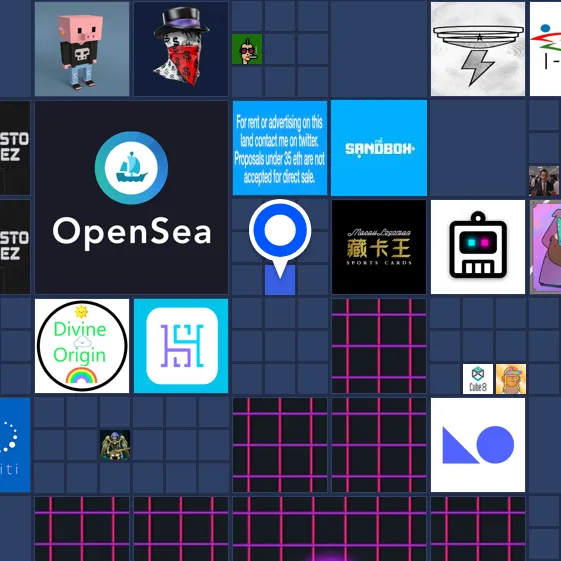This screenshot has width=561, height=561.
Task: Open the Divine Origin rainbow tile
Action: [82, 346]
